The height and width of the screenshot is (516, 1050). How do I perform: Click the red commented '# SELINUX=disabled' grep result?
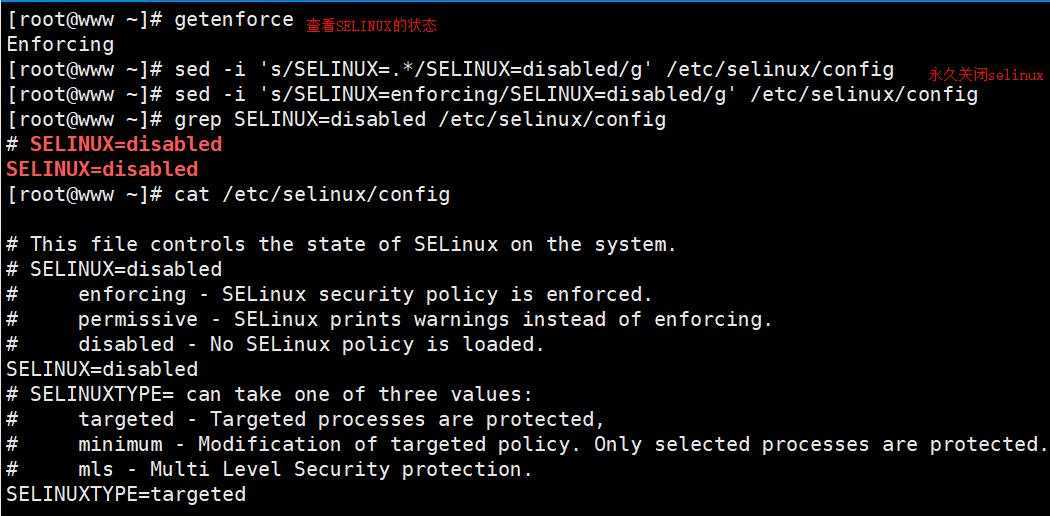(114, 145)
